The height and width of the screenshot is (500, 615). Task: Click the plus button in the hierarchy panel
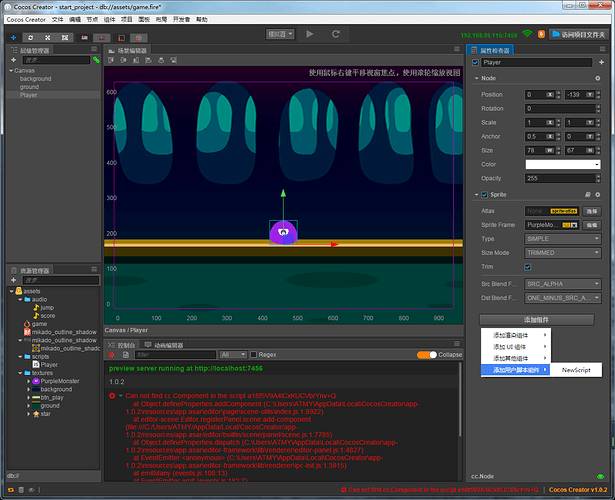[13, 60]
